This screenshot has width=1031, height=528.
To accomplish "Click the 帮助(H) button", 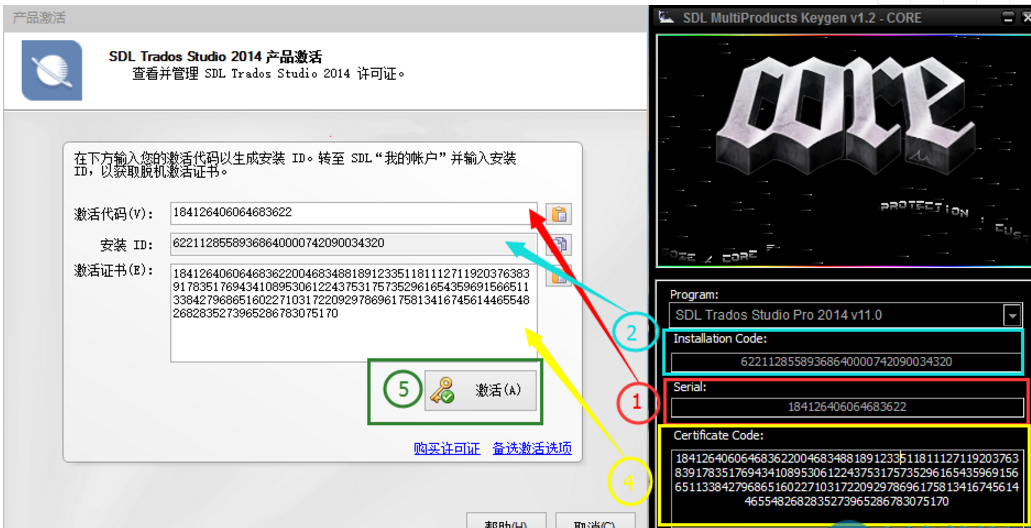I will [x=506, y=521].
